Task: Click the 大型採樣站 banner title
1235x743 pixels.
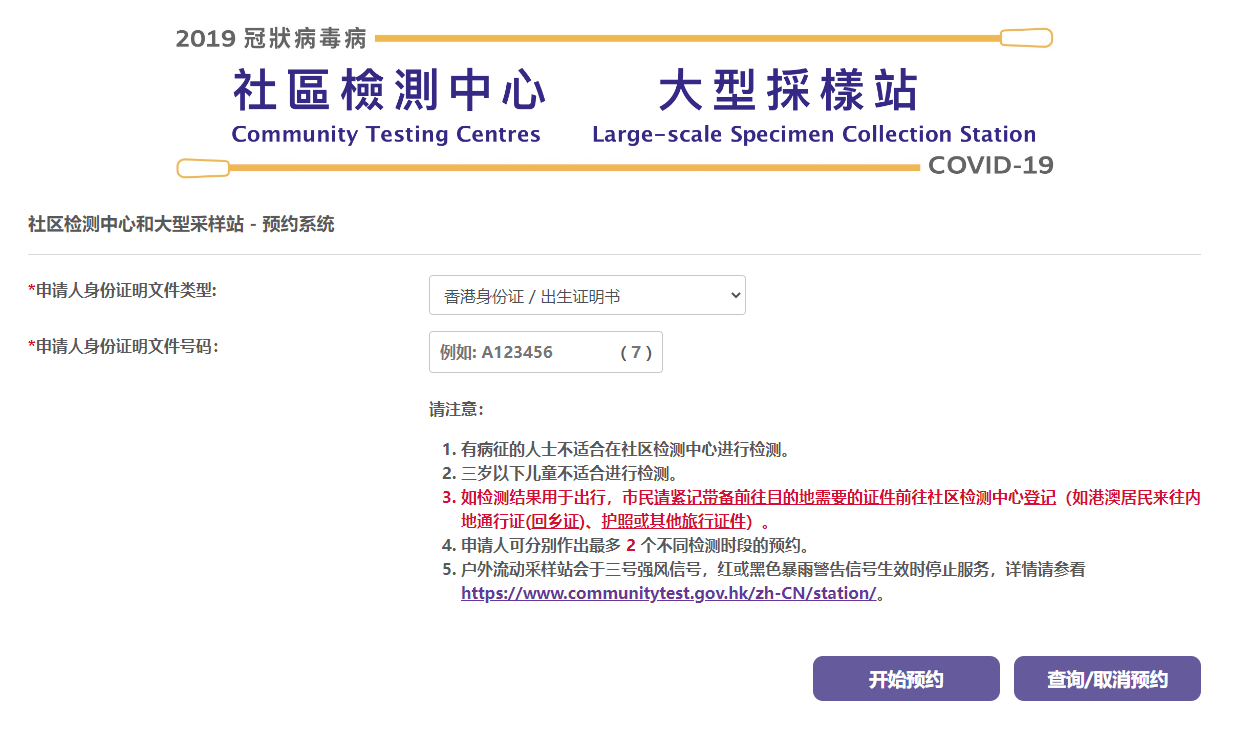Action: pos(789,92)
